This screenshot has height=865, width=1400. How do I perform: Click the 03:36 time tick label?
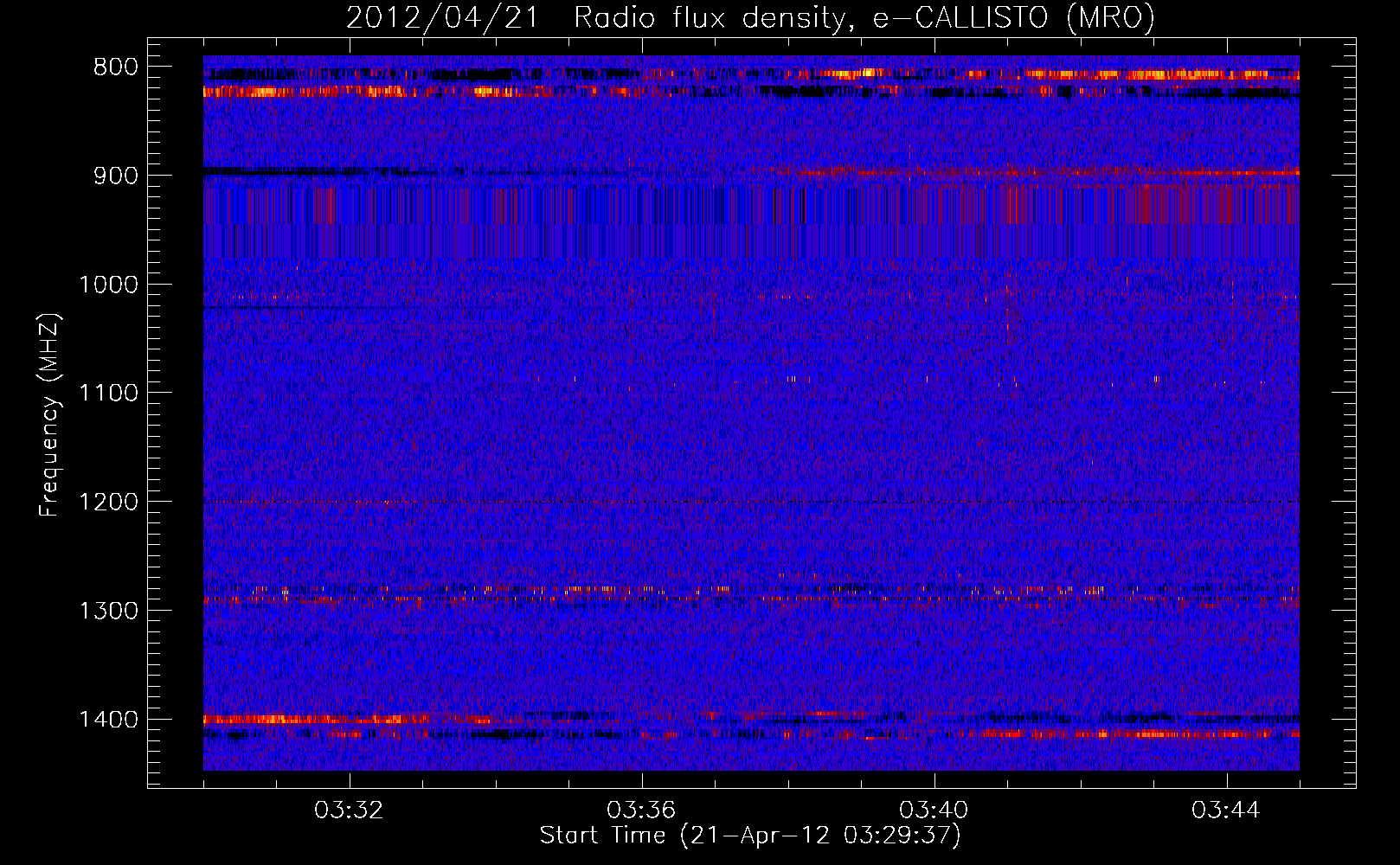tap(641, 811)
